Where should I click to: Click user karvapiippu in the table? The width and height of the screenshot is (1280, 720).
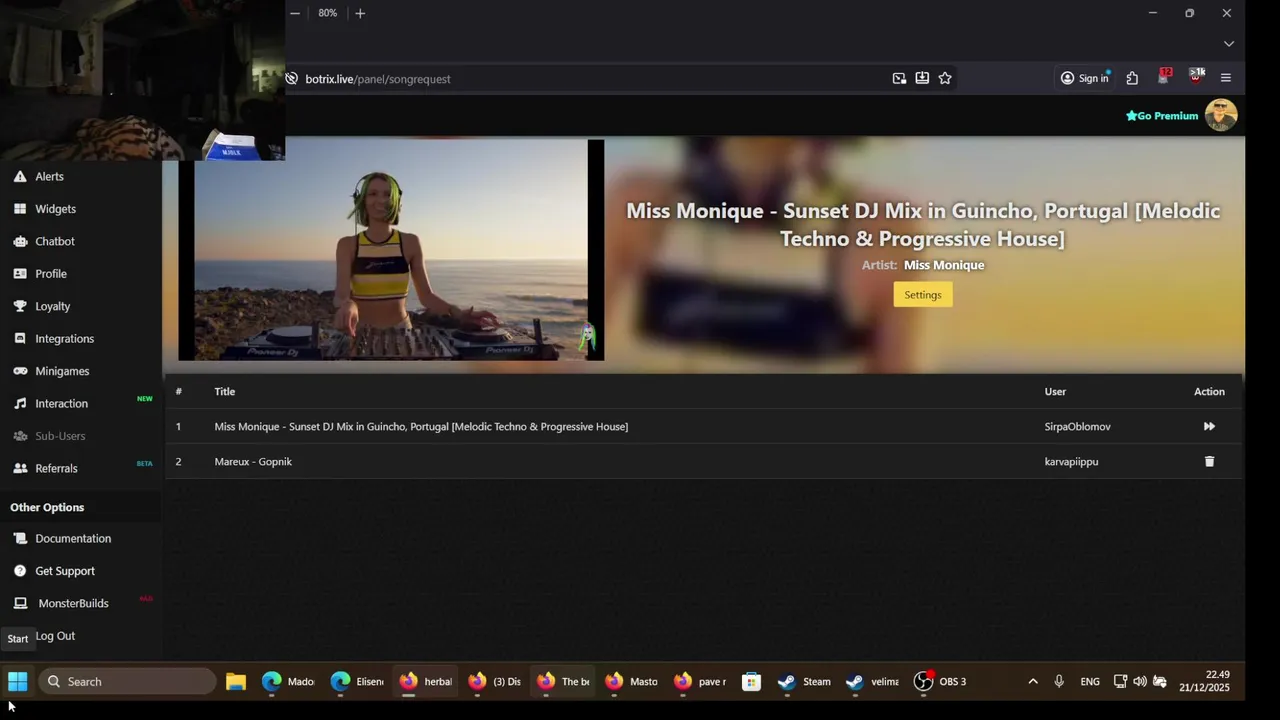1072,461
